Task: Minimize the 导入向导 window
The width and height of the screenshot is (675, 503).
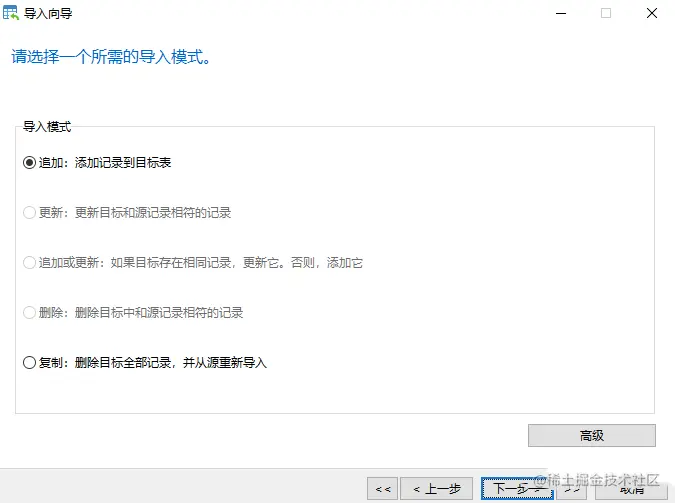Action: coord(560,13)
